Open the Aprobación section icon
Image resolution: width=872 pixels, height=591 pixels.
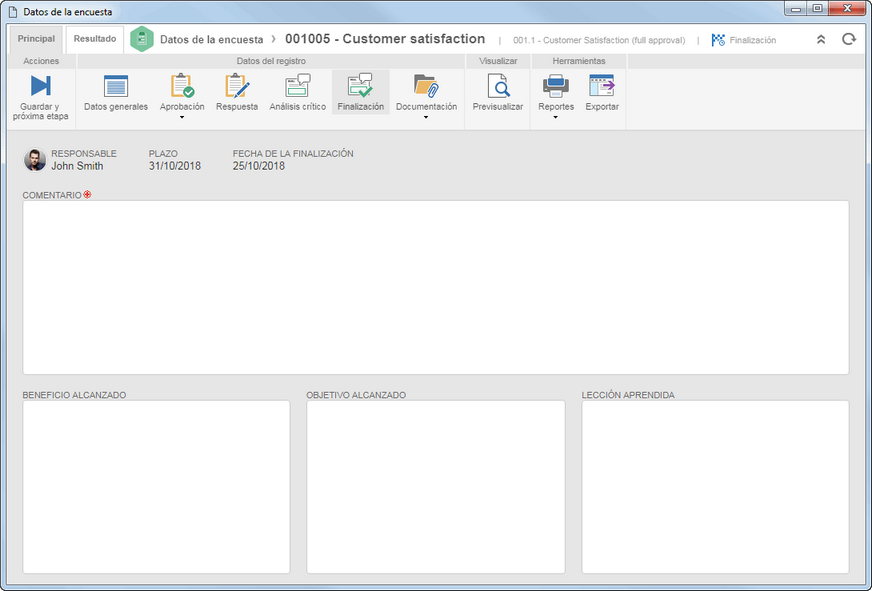pos(182,86)
